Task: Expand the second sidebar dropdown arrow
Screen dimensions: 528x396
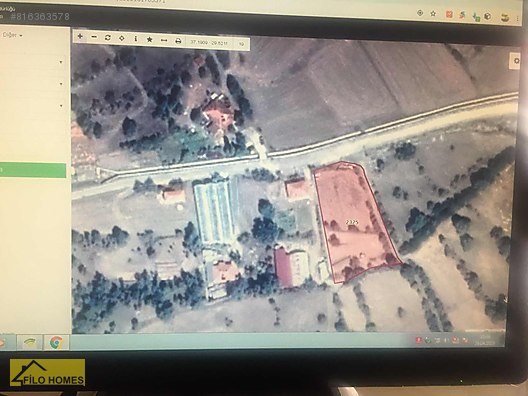Action: click(61, 84)
